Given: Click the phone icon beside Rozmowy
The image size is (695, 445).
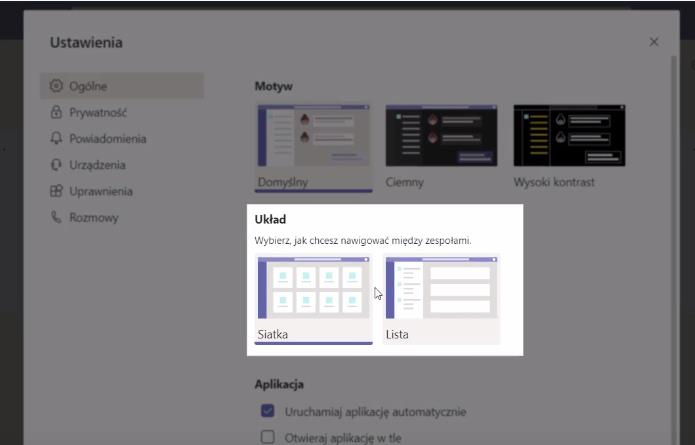Looking at the screenshot, I should [56, 217].
